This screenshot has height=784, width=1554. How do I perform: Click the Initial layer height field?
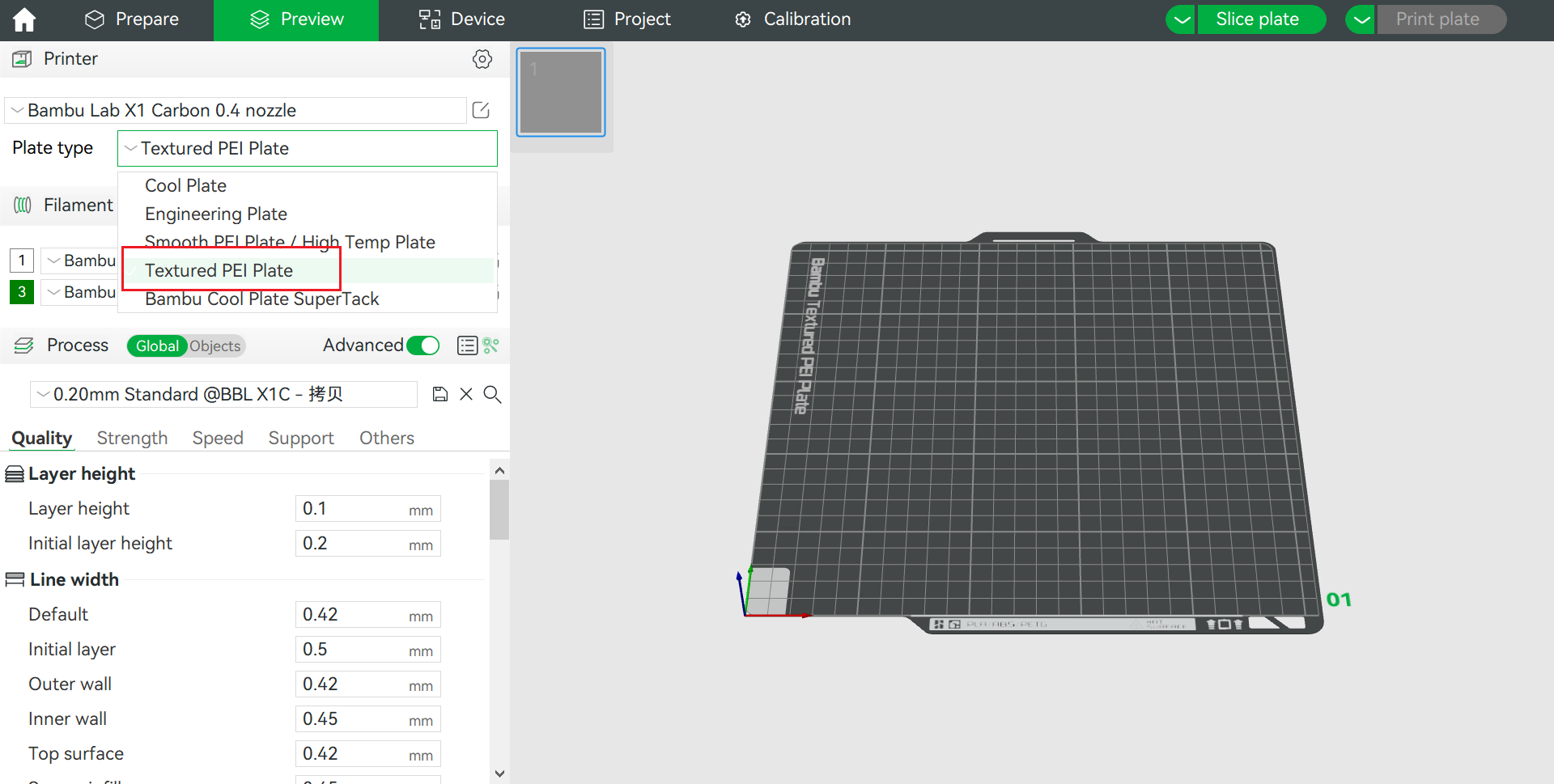(x=367, y=544)
